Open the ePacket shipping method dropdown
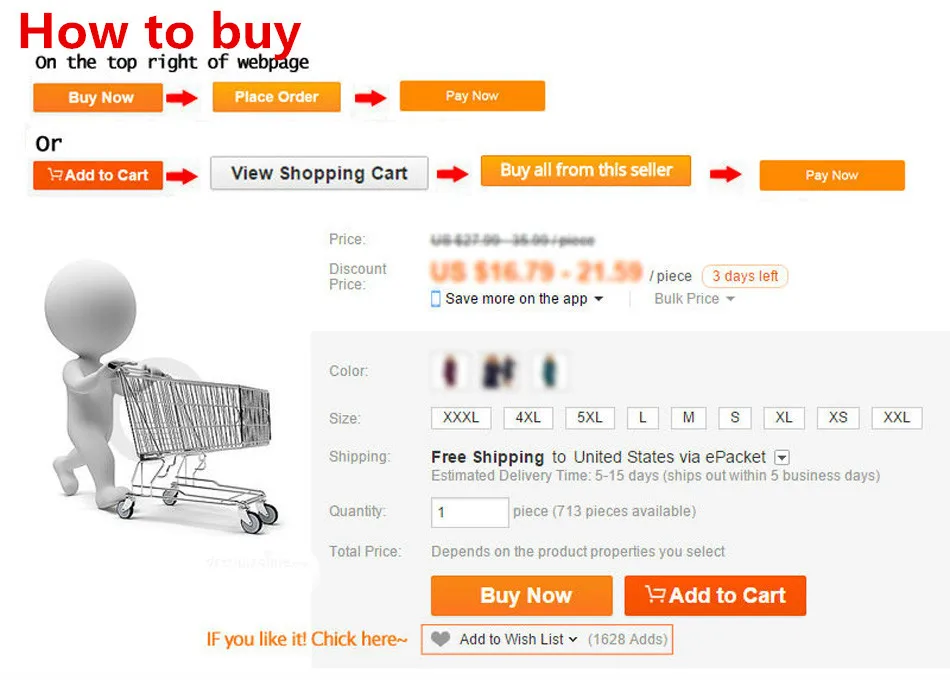Screen dimensions: 950x680 click(x=782, y=458)
